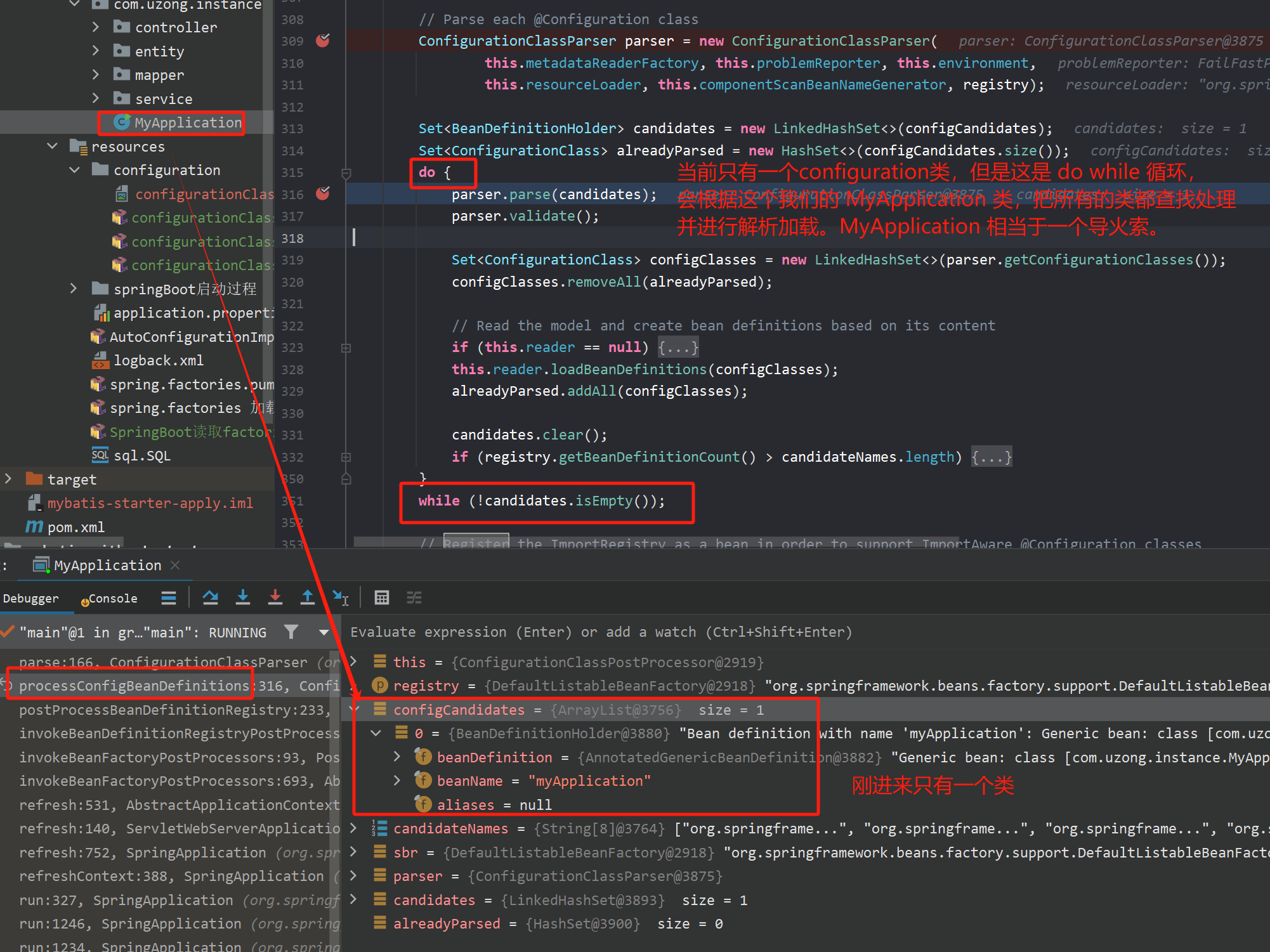The height and width of the screenshot is (952, 1270).
Task: Switch to the Console tab
Action: pyautogui.click(x=112, y=598)
